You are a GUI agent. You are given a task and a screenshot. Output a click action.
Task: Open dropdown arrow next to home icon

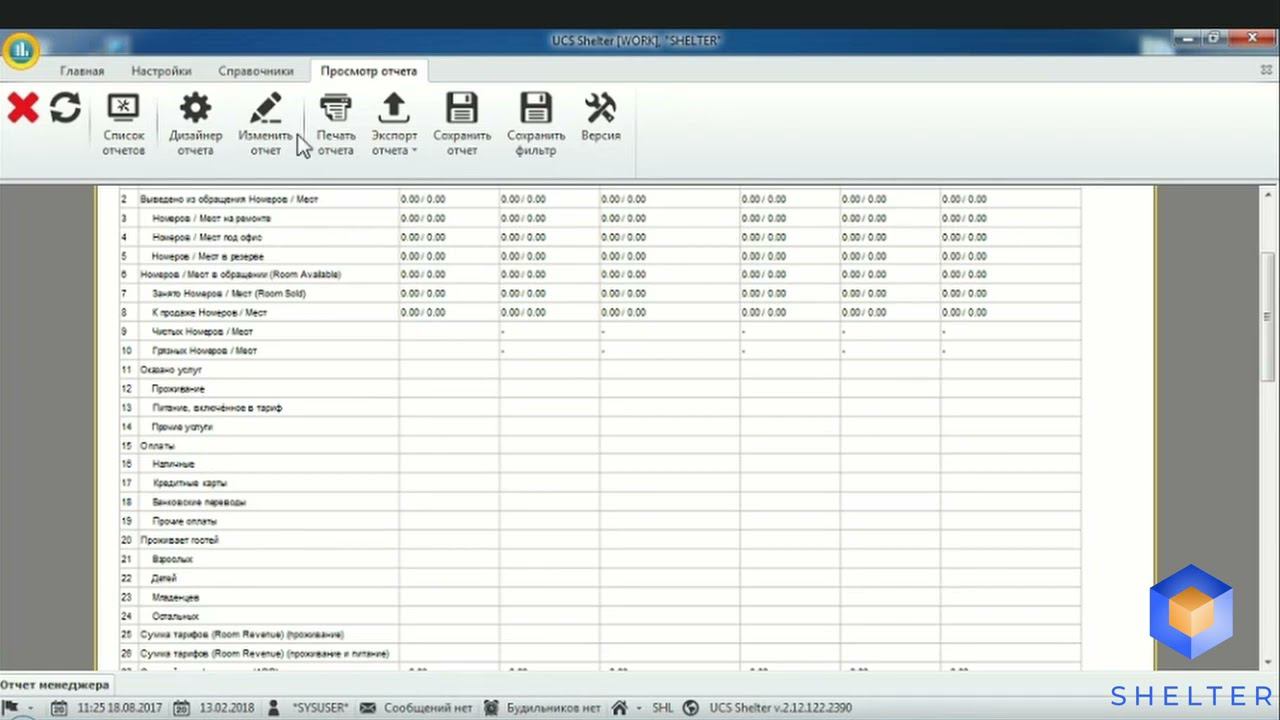tap(638, 708)
